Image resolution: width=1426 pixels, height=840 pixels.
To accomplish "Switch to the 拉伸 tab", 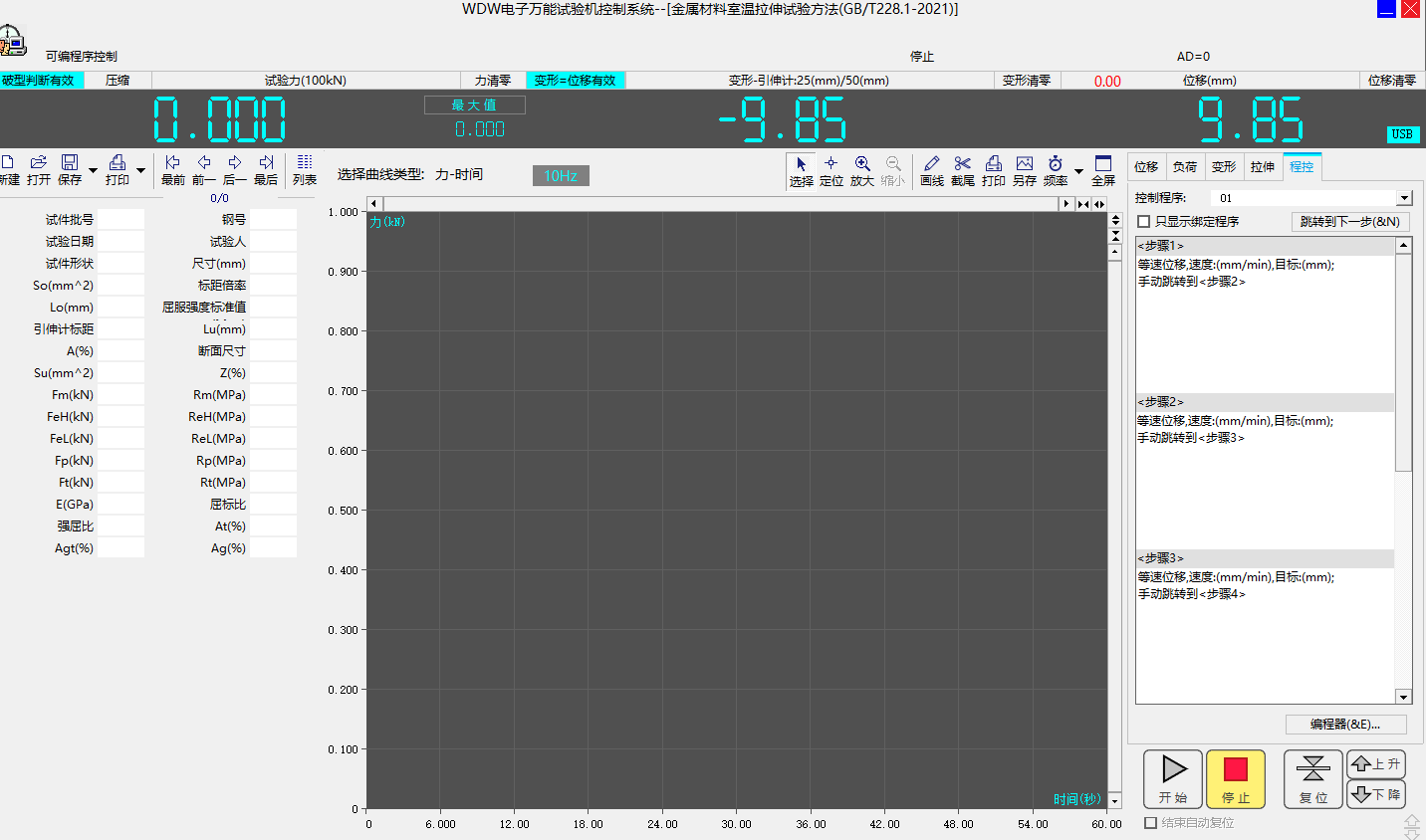I will (1263, 167).
